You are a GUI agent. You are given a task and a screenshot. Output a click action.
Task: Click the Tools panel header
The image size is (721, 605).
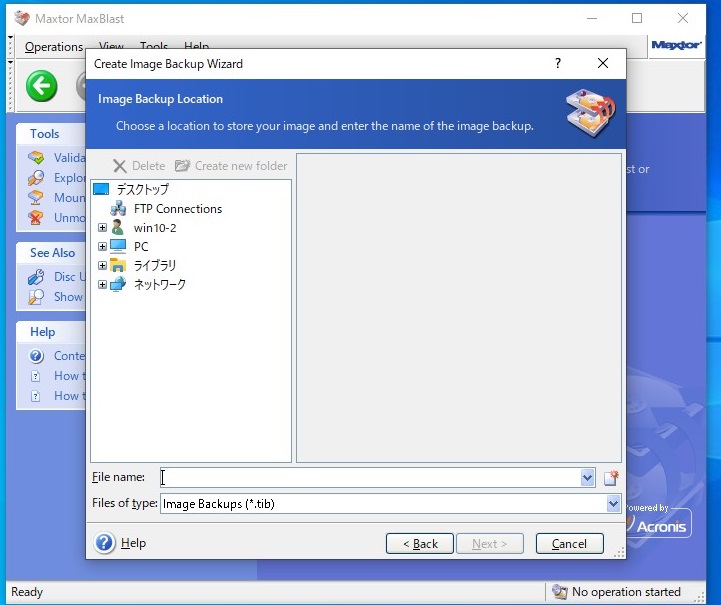[45, 134]
